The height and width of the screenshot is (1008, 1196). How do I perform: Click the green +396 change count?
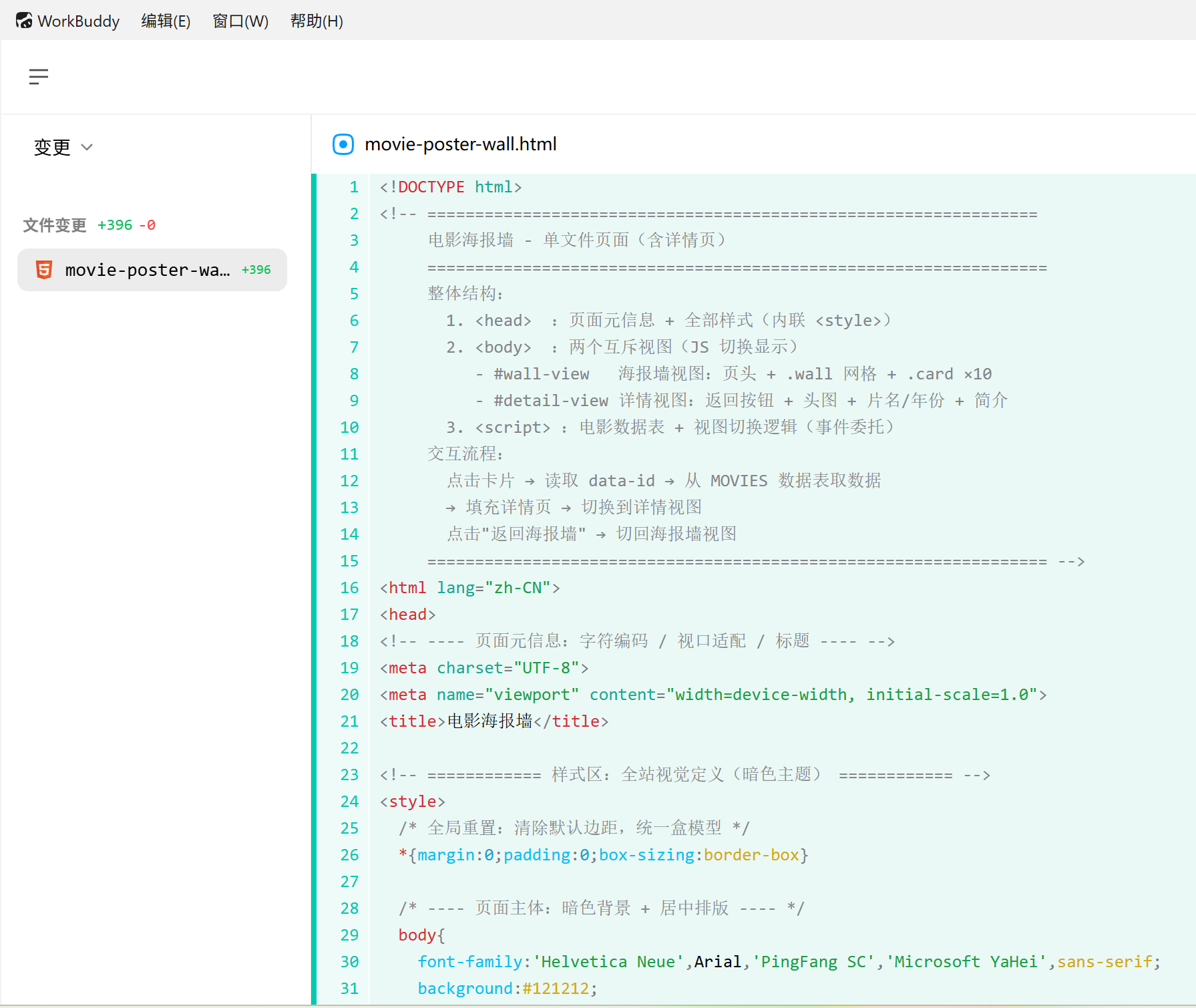click(x=115, y=225)
